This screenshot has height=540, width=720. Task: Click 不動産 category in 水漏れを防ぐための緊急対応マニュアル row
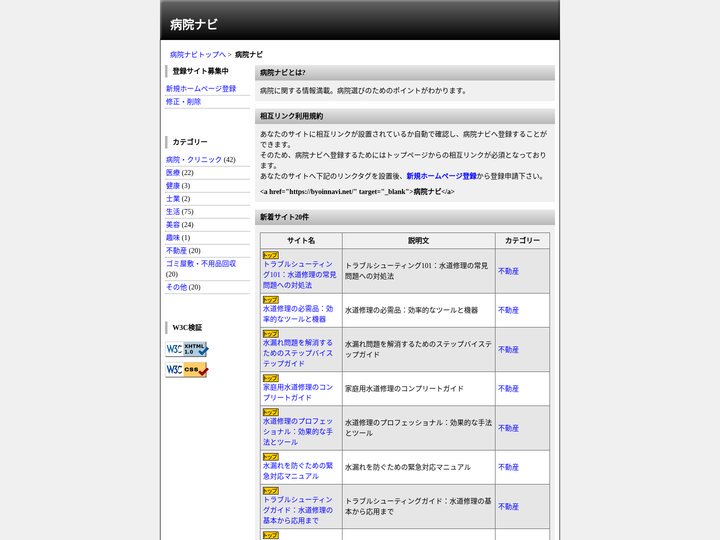[x=508, y=467]
